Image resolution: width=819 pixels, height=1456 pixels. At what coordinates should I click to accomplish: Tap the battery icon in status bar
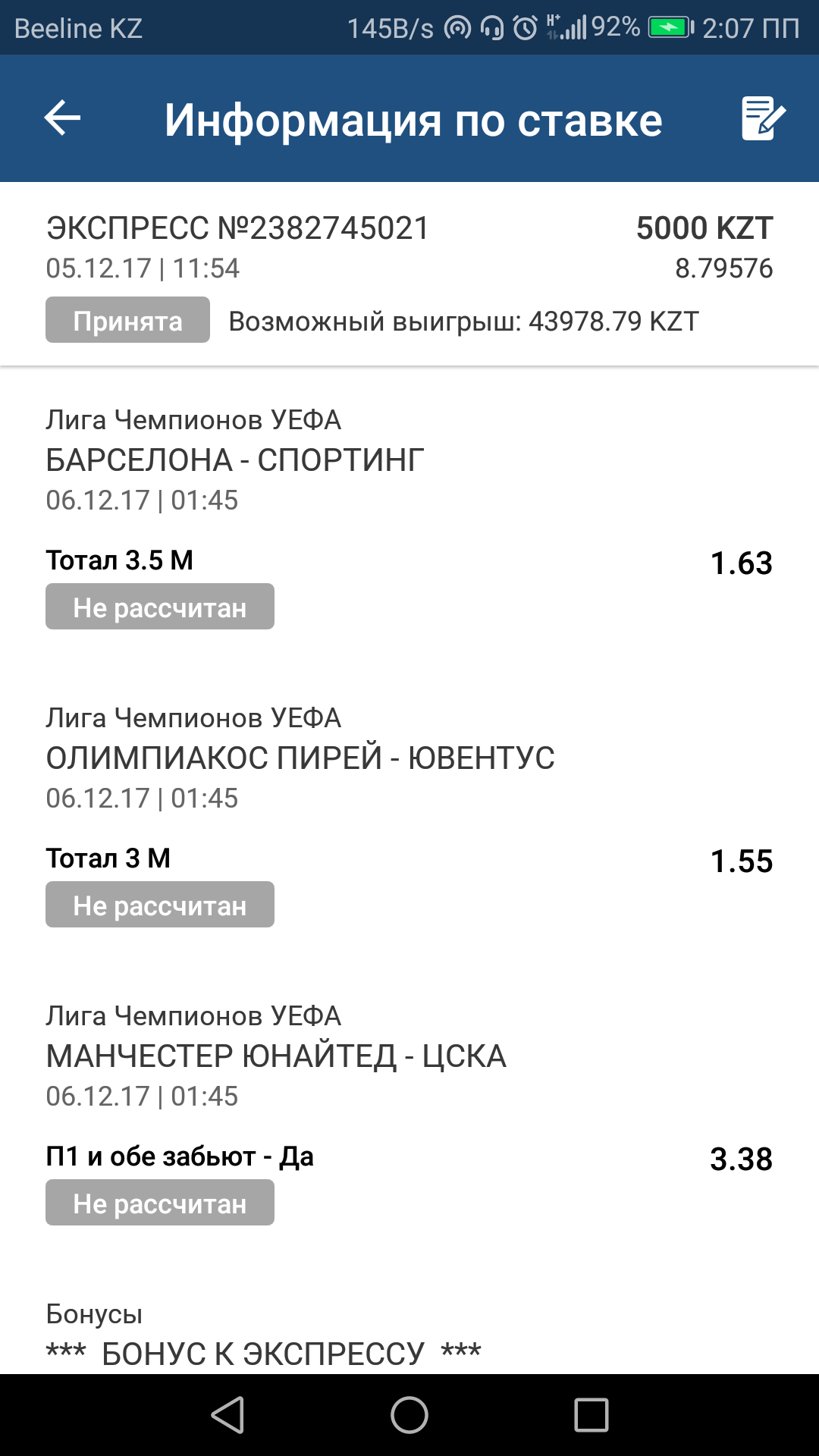(x=670, y=29)
